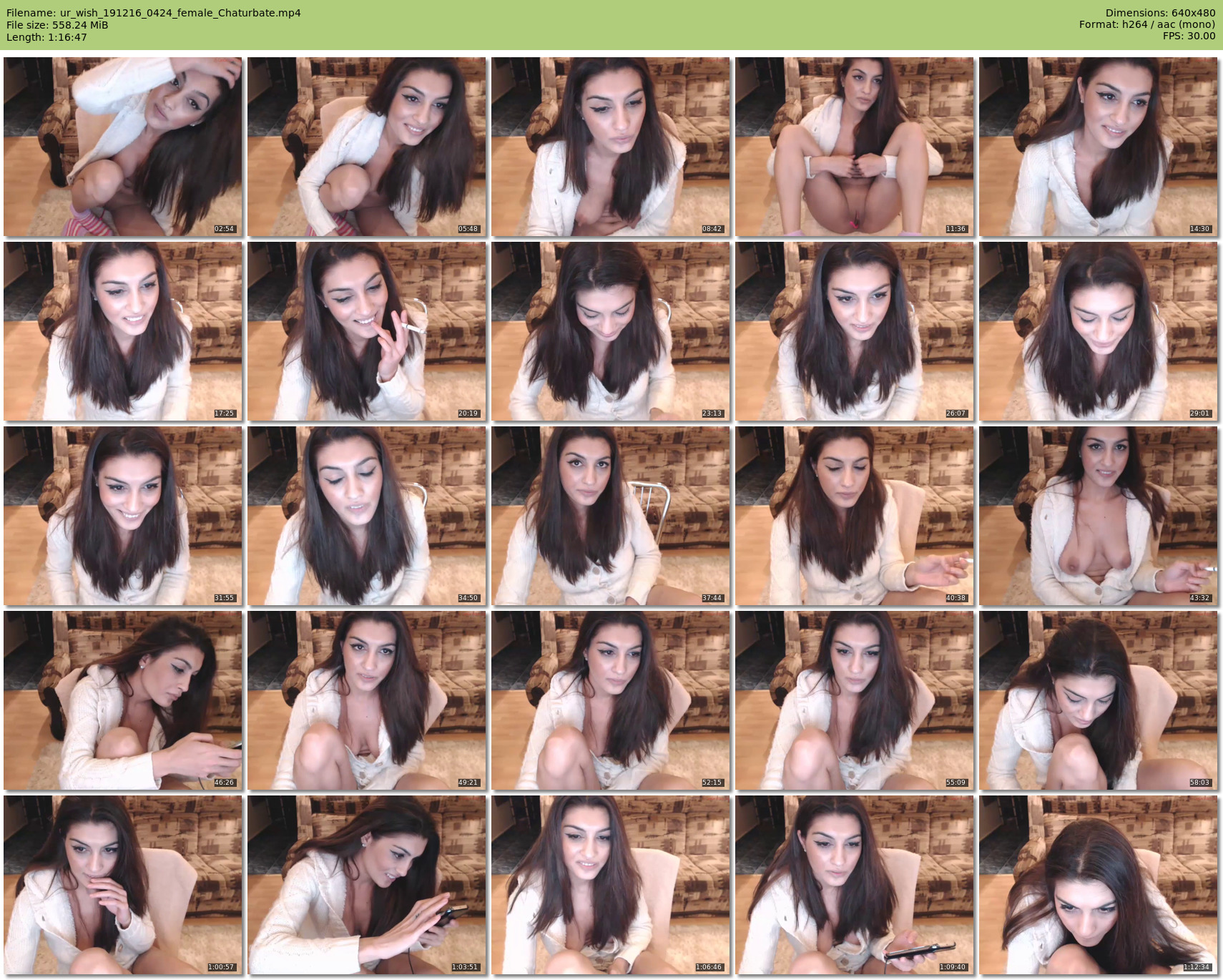Open the thumbnail stamped 05:48
Screen dimensions: 1223x980
[367, 147]
